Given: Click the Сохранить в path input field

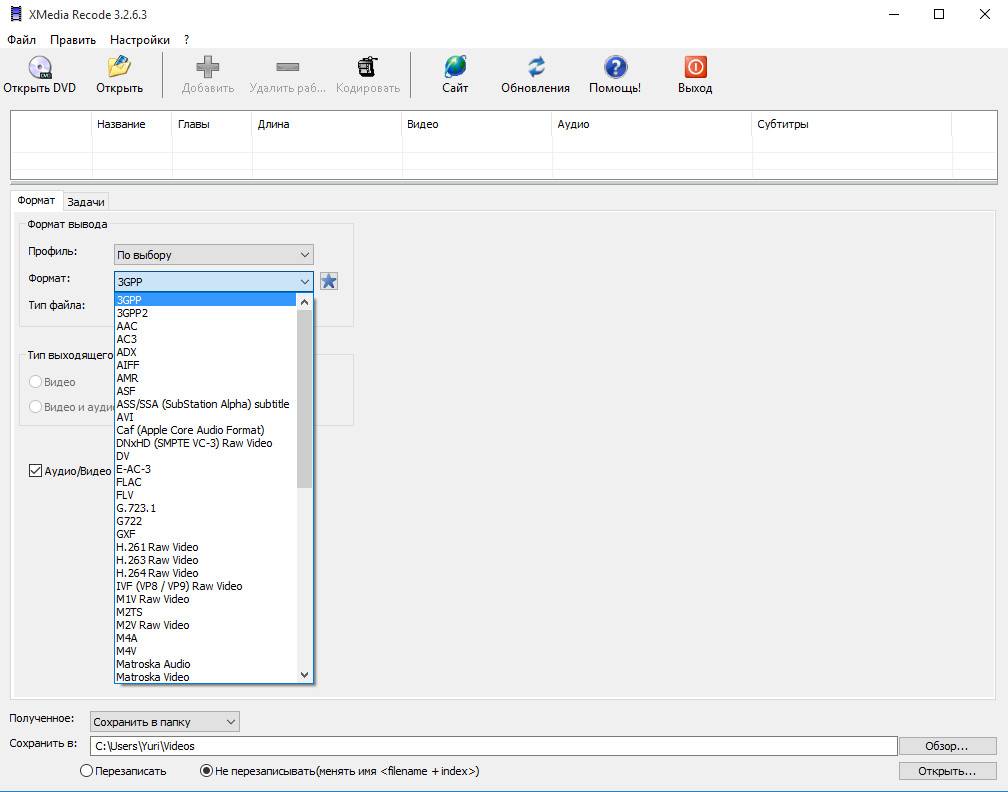Looking at the screenshot, I should 494,746.
